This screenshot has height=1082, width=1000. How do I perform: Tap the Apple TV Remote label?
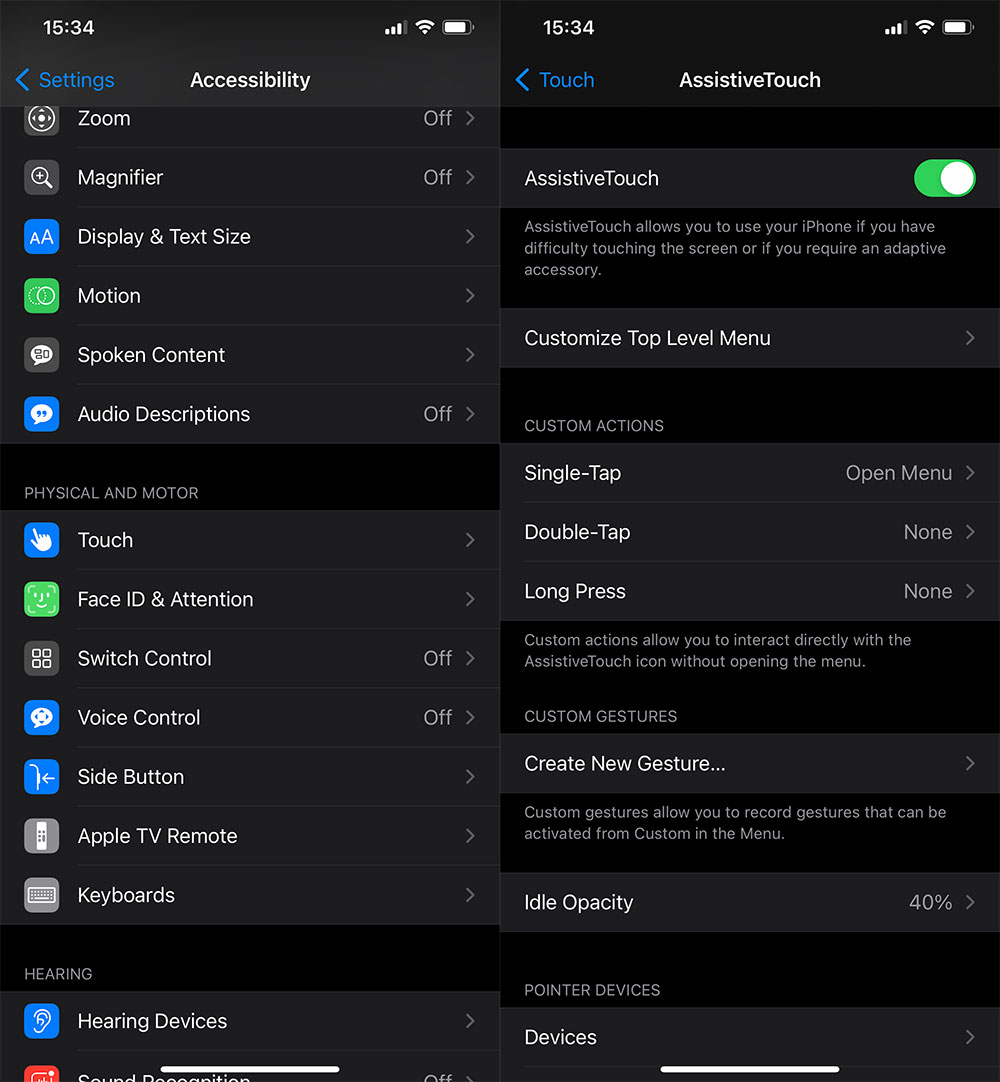coord(157,836)
